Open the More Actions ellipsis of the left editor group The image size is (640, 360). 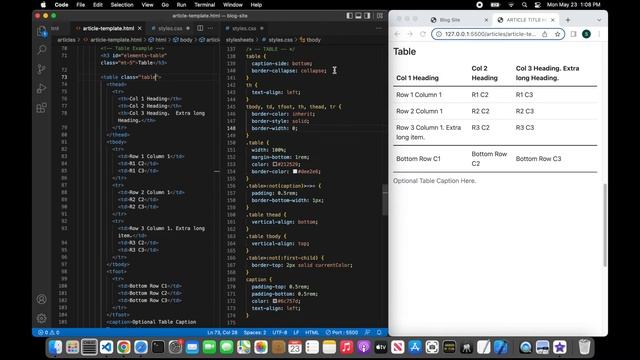coord(211,28)
